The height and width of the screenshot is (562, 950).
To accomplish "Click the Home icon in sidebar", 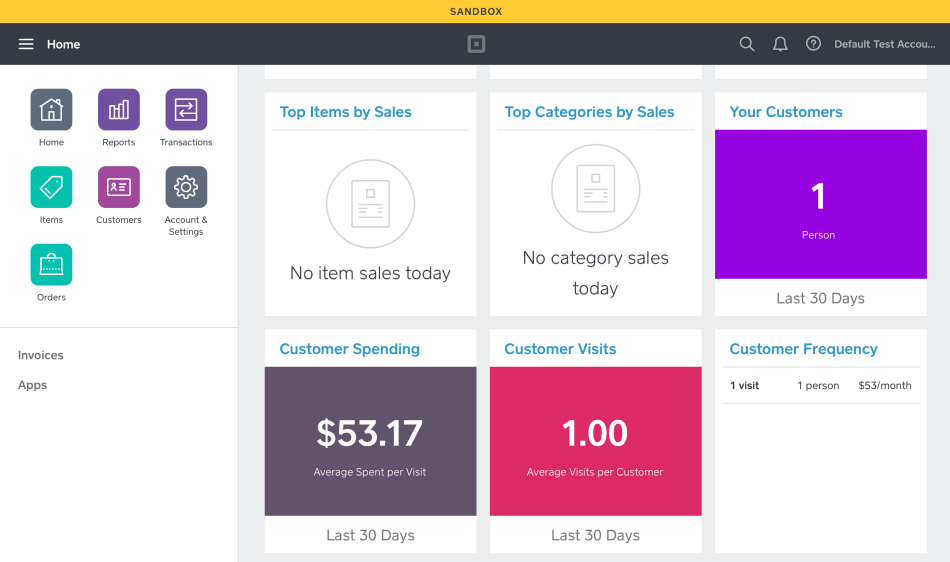I will pyautogui.click(x=51, y=110).
